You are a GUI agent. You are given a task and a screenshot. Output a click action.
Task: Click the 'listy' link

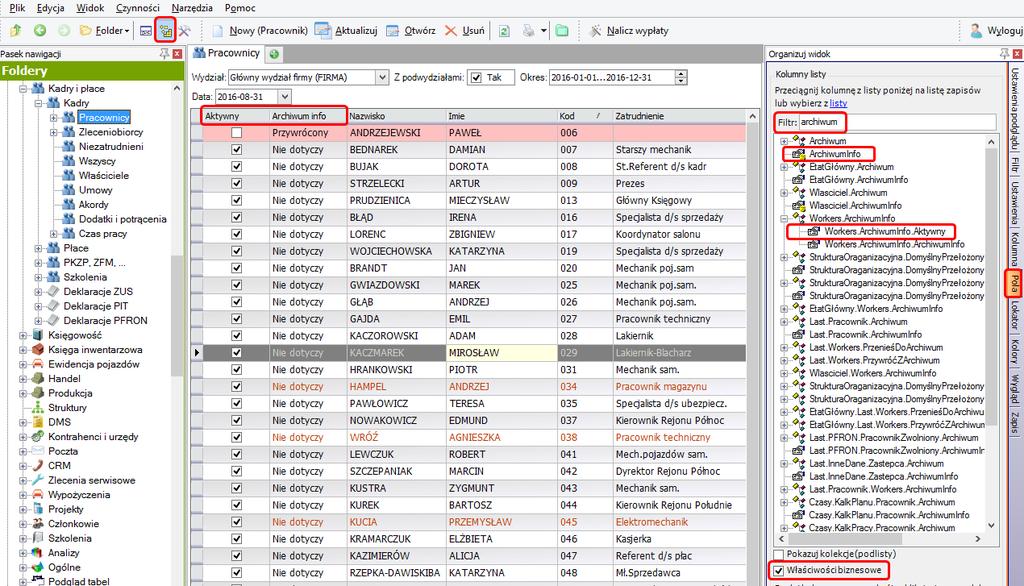click(838, 103)
